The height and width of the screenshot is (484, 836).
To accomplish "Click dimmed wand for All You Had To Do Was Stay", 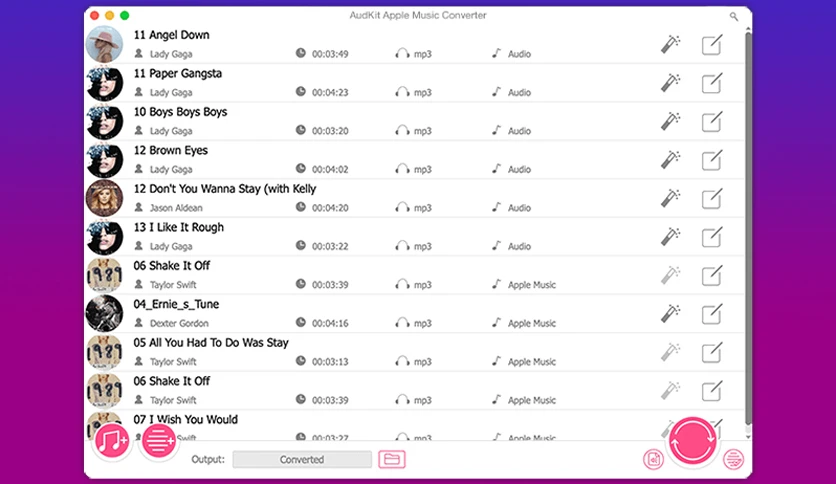I will pos(670,352).
